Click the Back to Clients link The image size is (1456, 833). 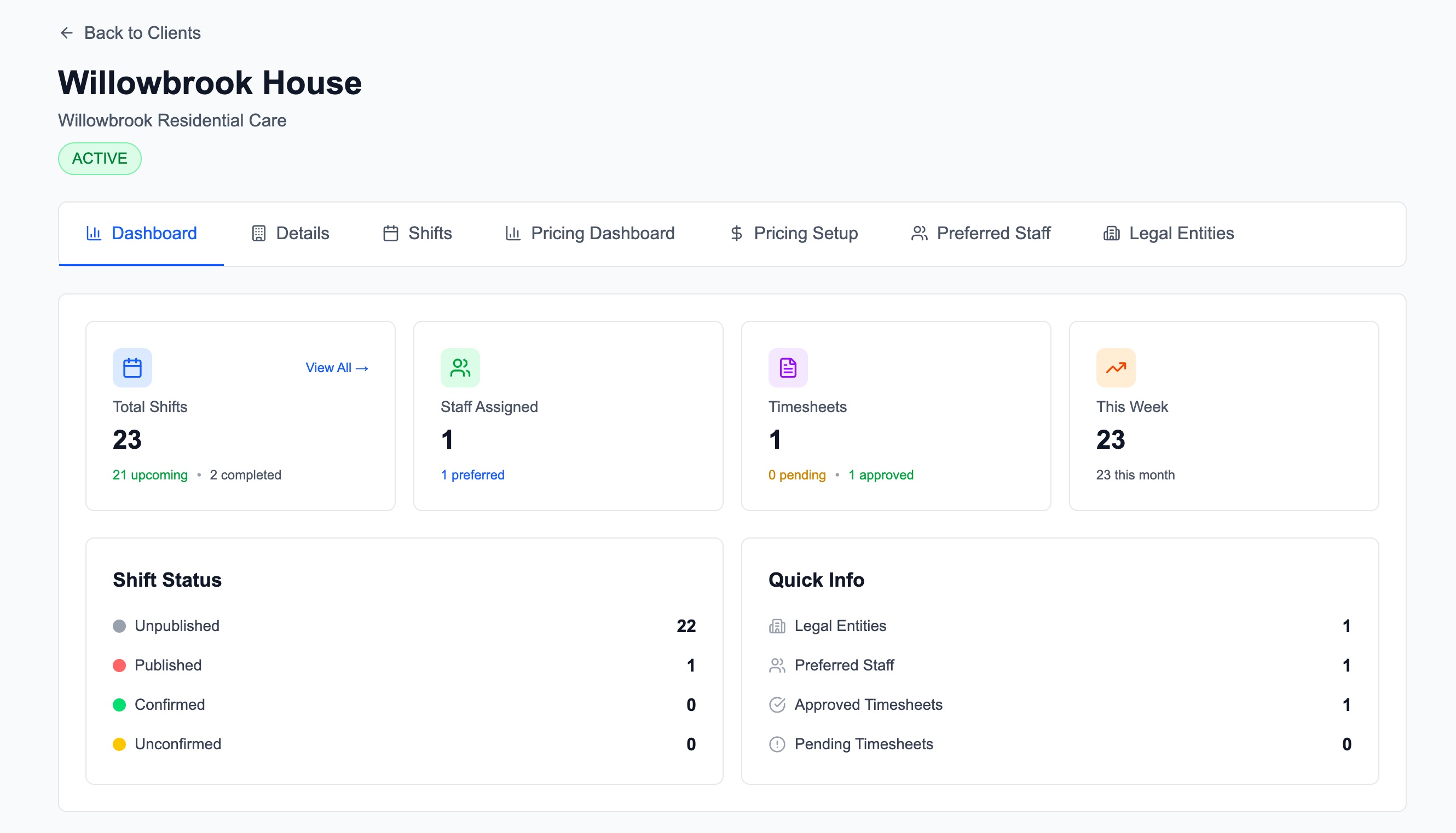[142, 33]
